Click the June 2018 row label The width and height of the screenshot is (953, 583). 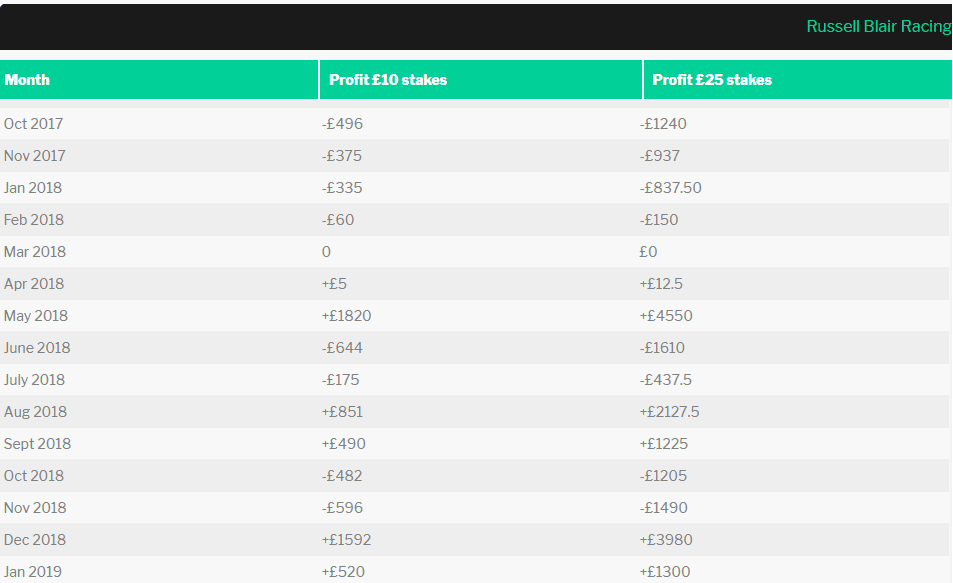pos(37,348)
